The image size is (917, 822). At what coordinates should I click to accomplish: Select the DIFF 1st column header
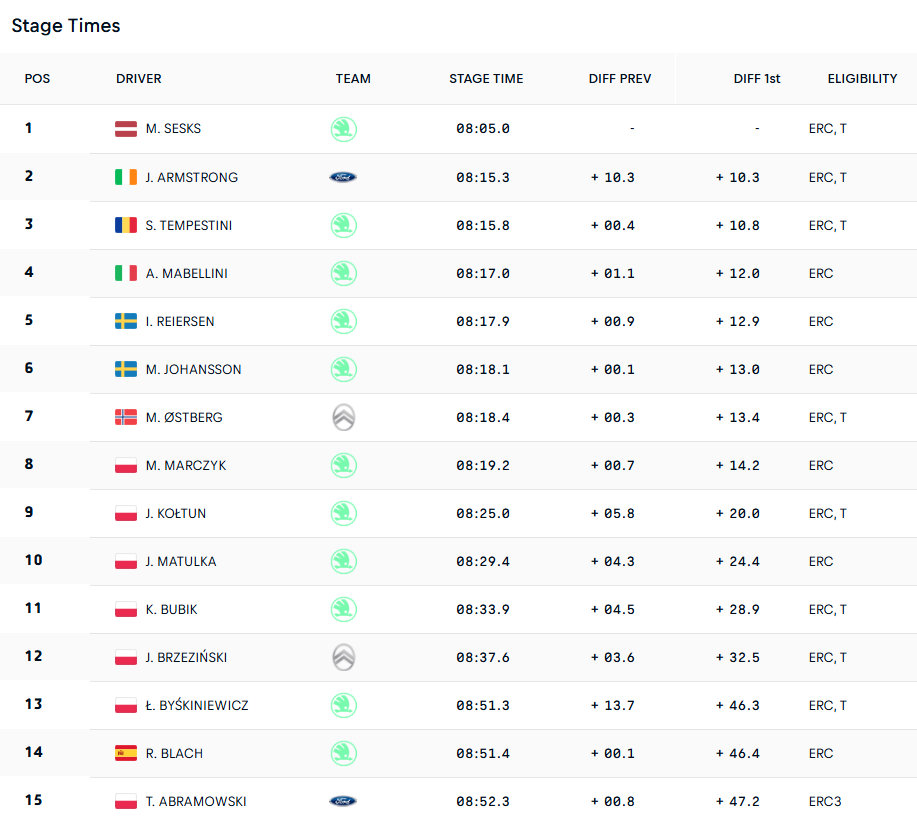[x=757, y=79]
